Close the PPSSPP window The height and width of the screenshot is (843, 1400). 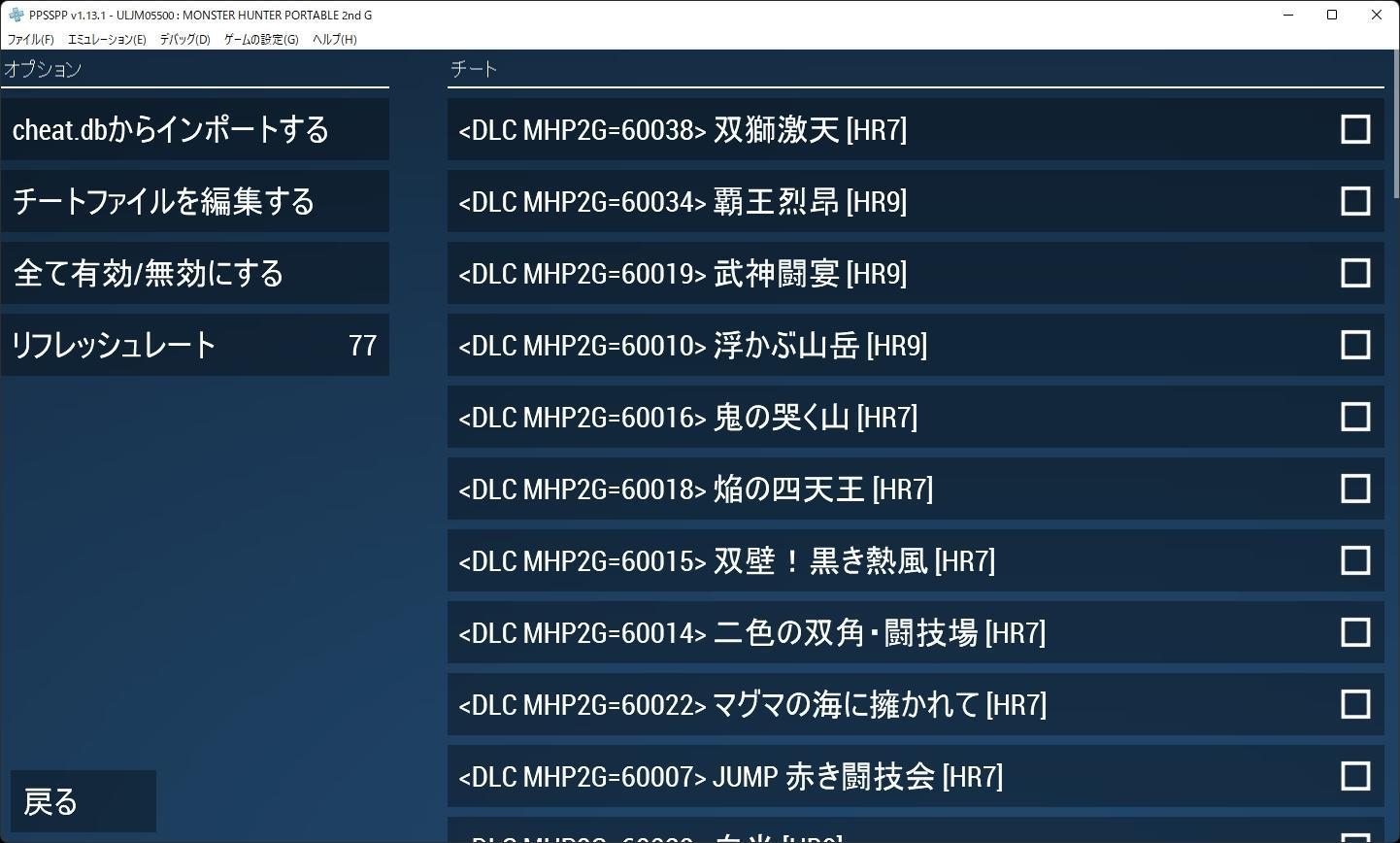pos(1377,15)
